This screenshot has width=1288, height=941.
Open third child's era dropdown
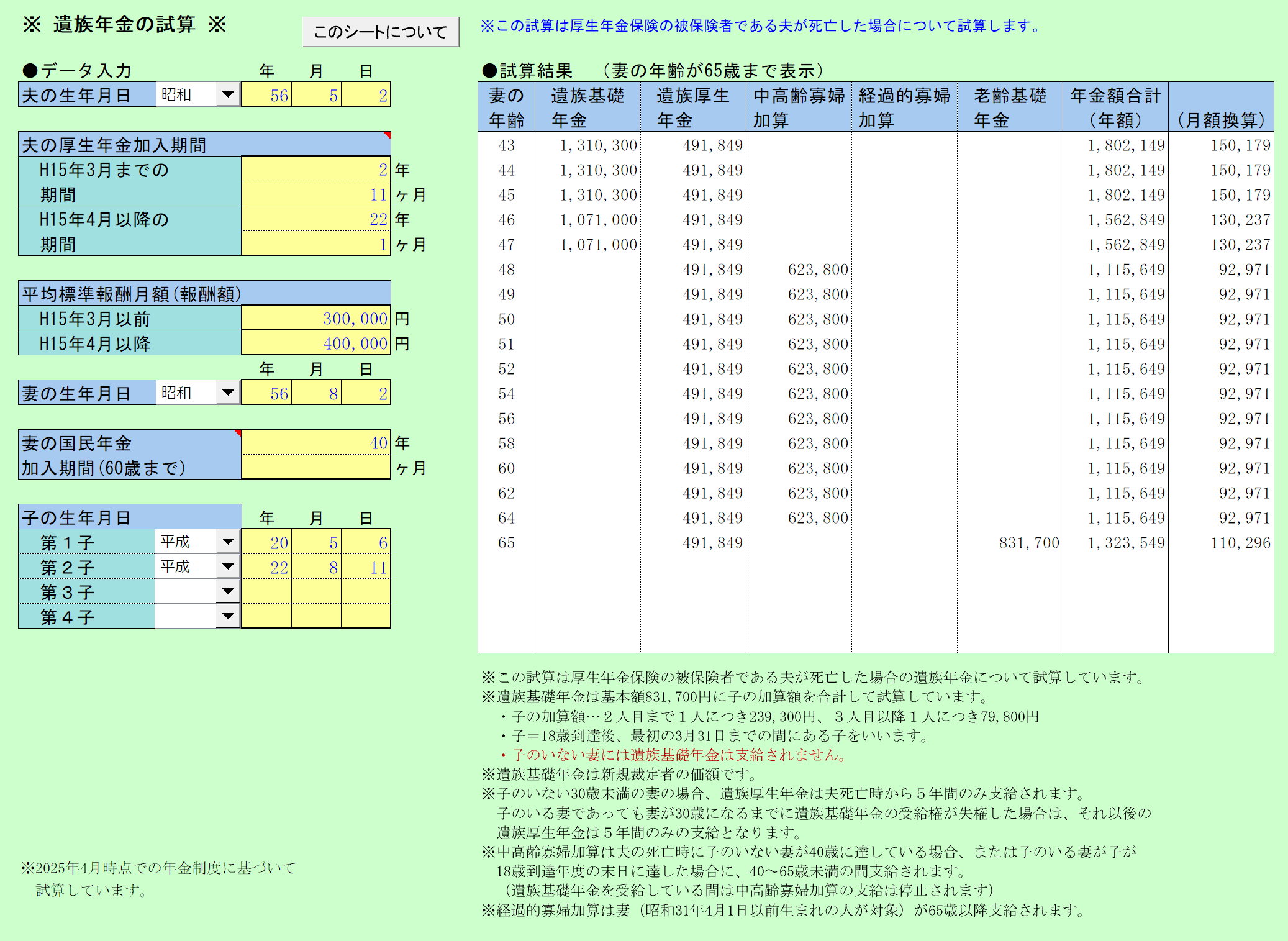(228, 591)
